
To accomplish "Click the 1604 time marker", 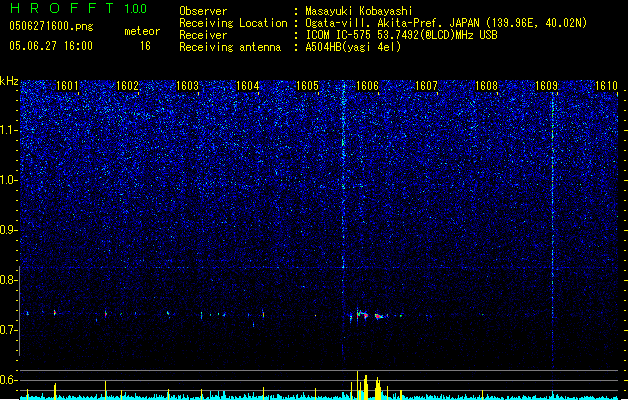I will tap(248, 86).
